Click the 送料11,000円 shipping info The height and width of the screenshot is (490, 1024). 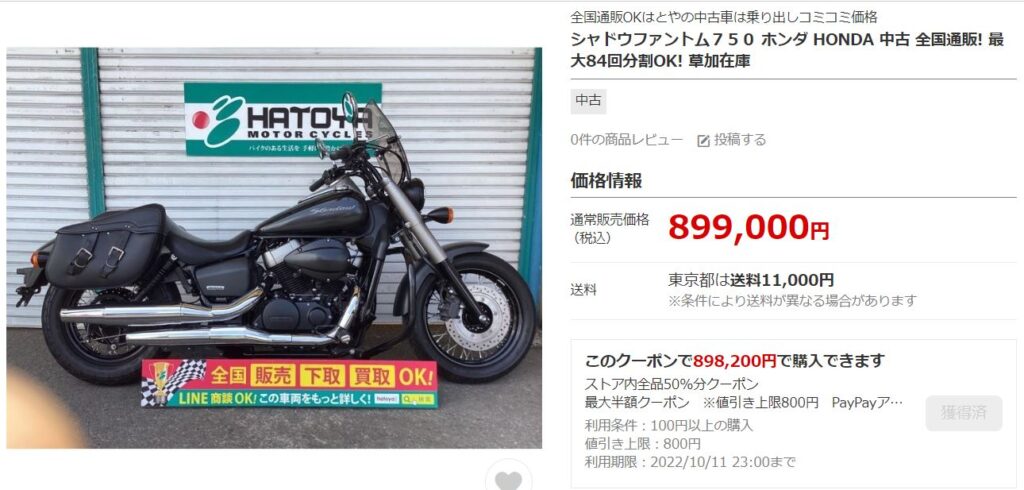point(781,280)
